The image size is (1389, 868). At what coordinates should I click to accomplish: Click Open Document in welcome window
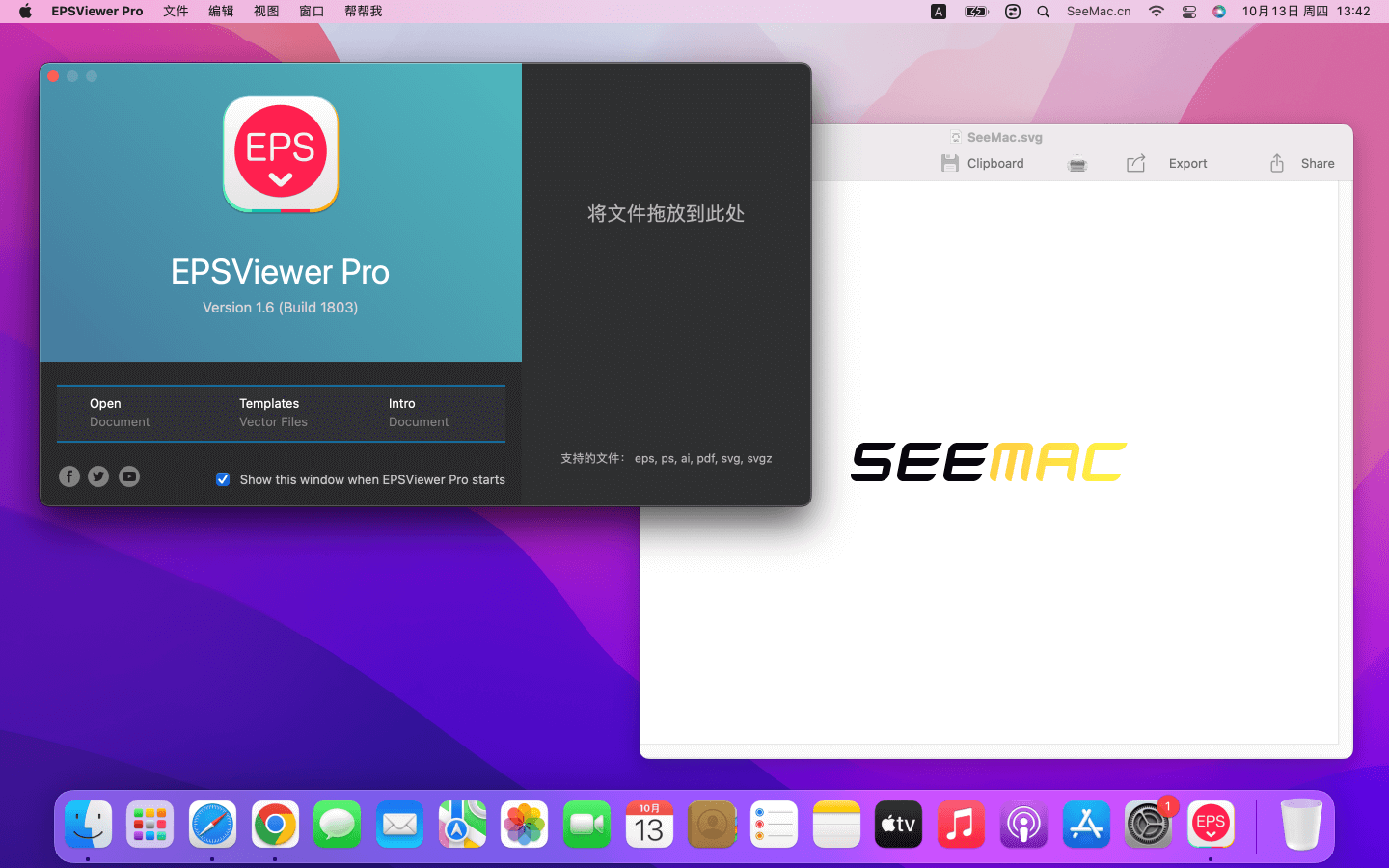120,413
